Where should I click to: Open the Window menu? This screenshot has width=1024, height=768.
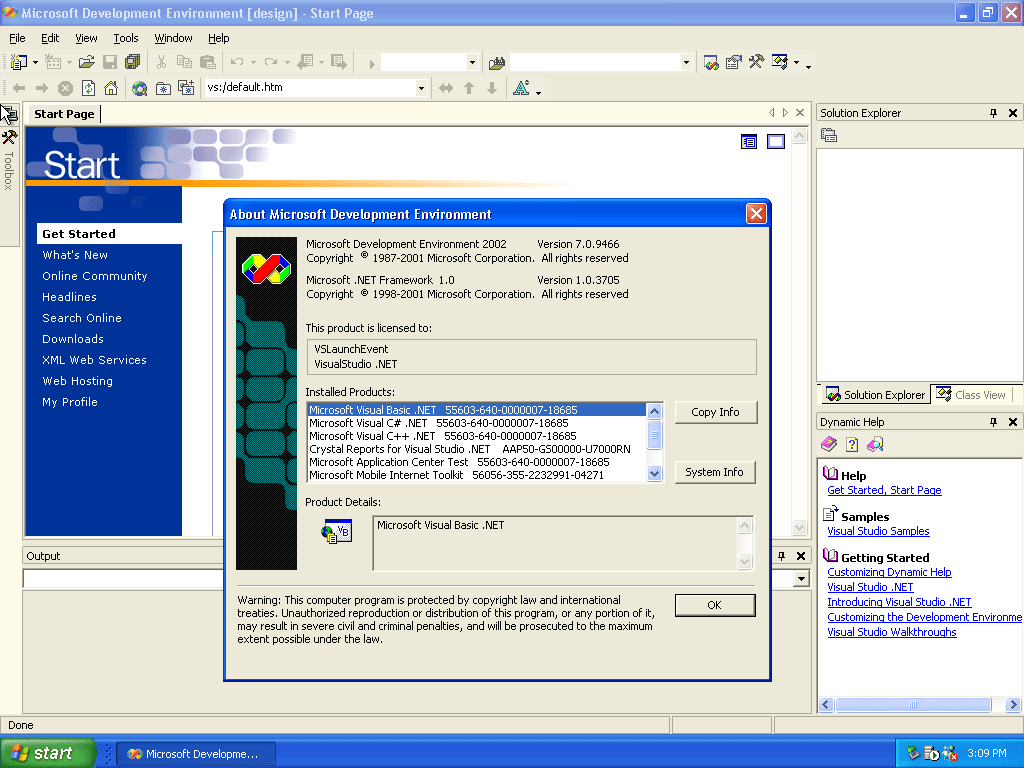point(173,38)
